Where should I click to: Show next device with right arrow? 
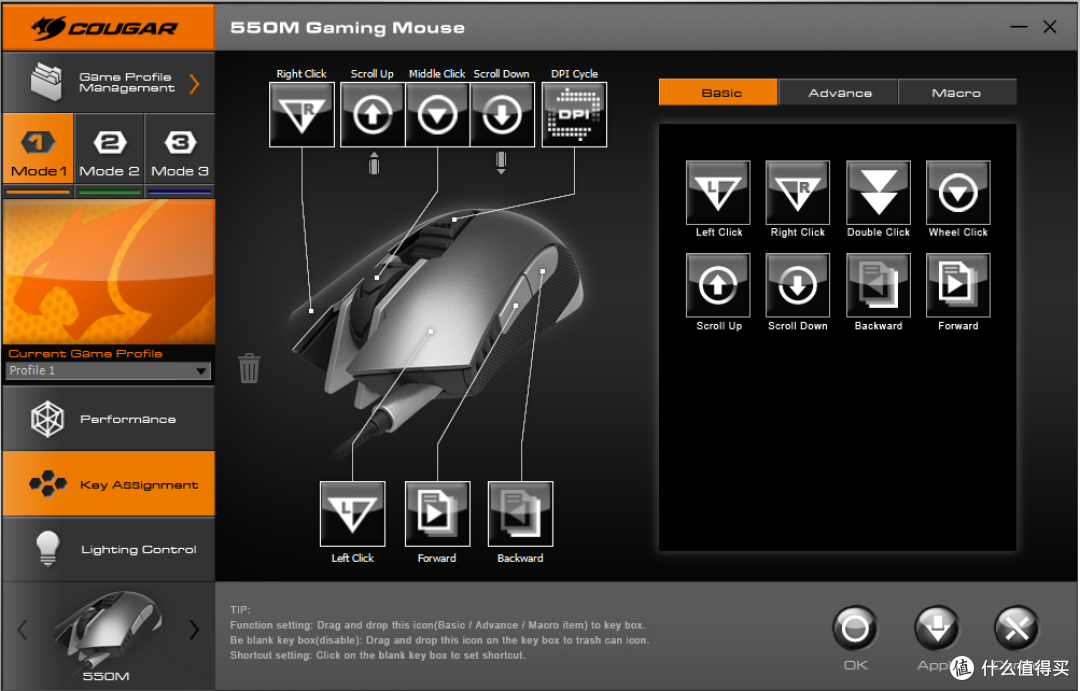pos(194,629)
